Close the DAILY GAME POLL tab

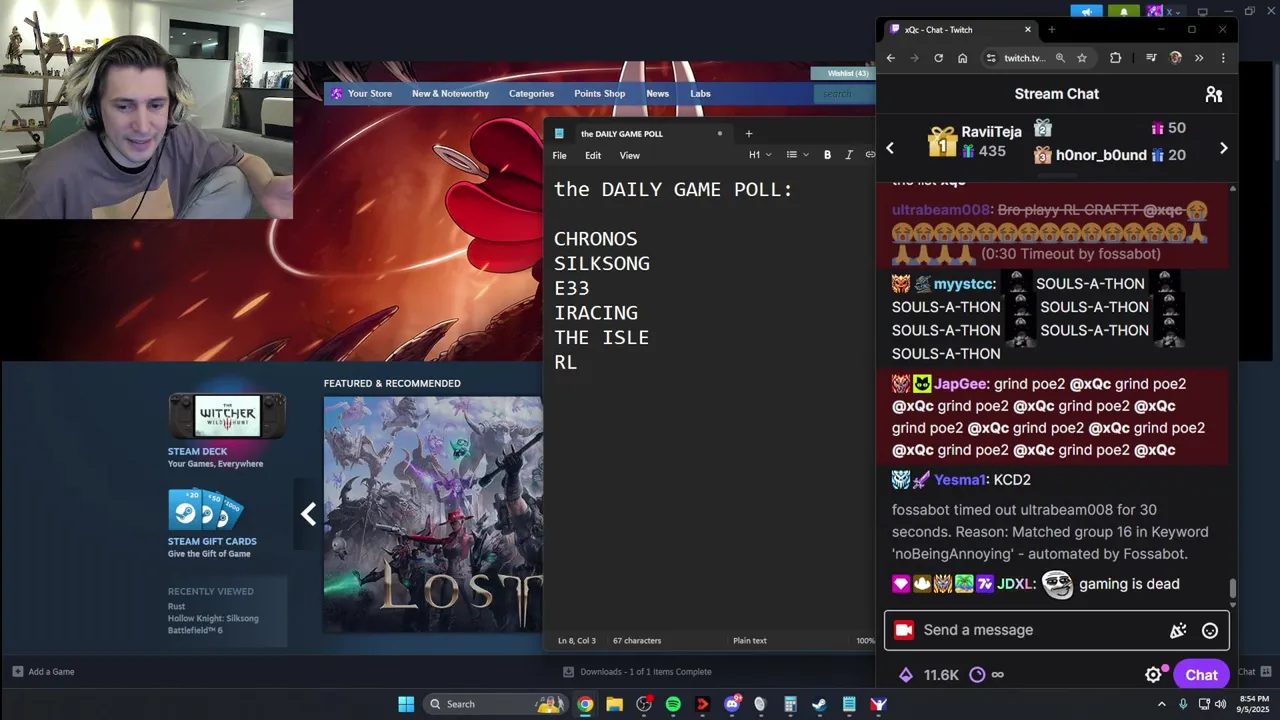click(719, 133)
